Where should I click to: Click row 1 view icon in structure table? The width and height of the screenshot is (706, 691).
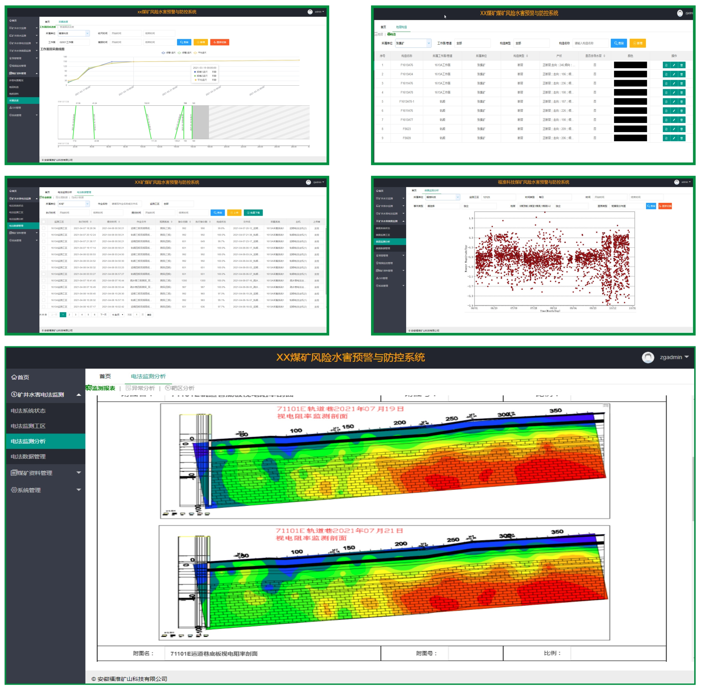[666, 65]
